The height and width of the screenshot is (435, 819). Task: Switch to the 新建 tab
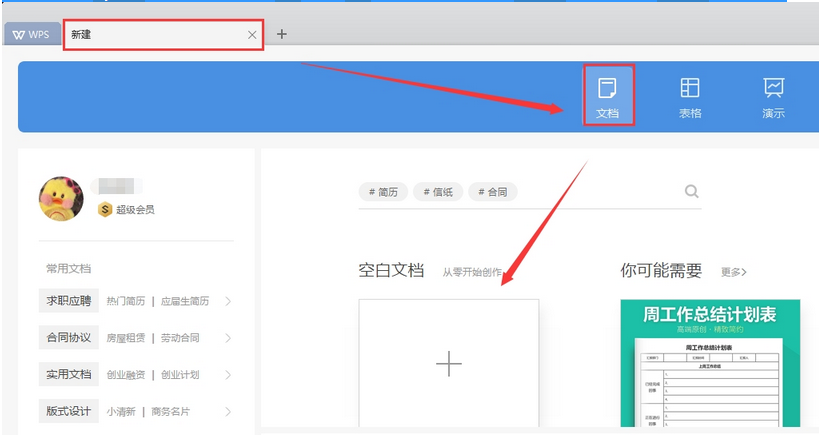[150, 35]
